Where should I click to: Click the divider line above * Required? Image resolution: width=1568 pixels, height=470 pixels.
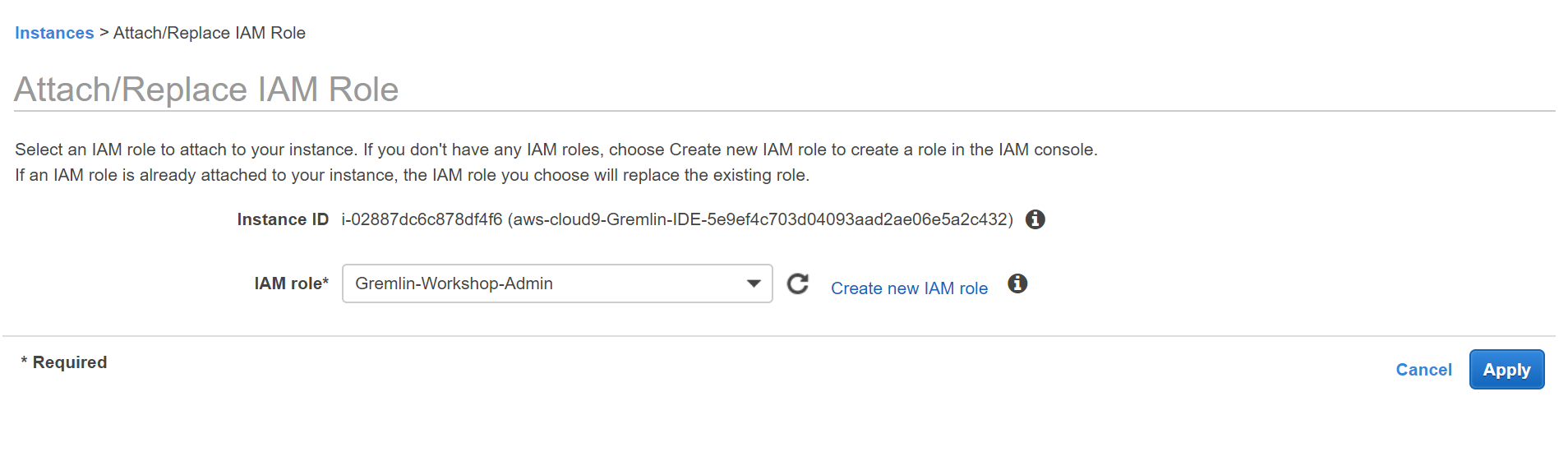pos(779,336)
